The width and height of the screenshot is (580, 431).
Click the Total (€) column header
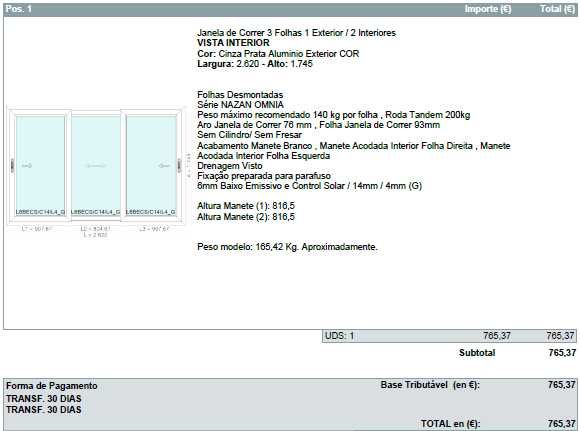pyautogui.click(x=557, y=9)
